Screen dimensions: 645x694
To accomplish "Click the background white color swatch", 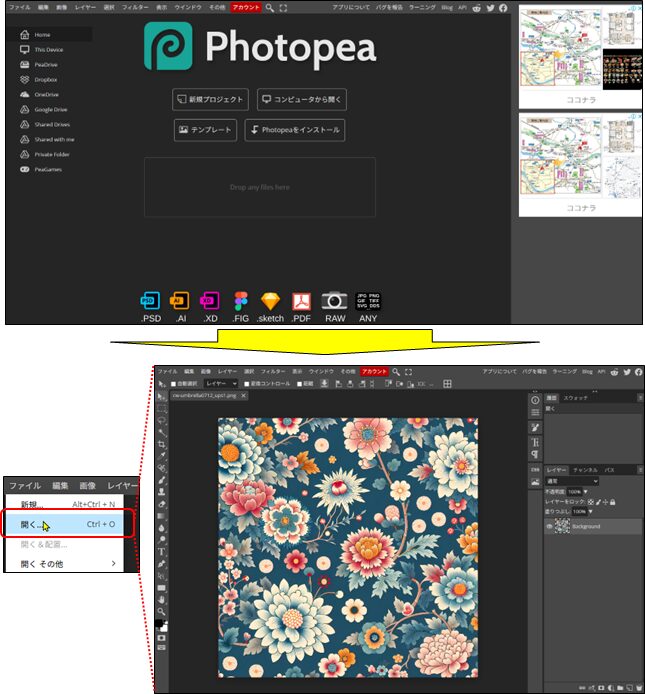I will pyautogui.click(x=164, y=628).
